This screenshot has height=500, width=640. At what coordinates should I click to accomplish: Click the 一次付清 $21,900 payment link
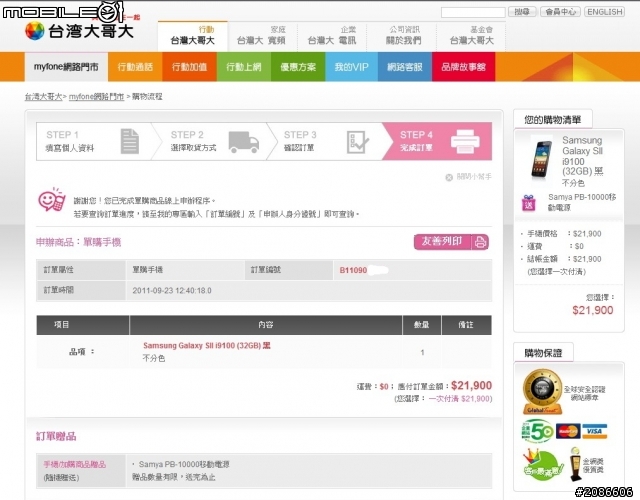pyautogui.click(x=460, y=399)
